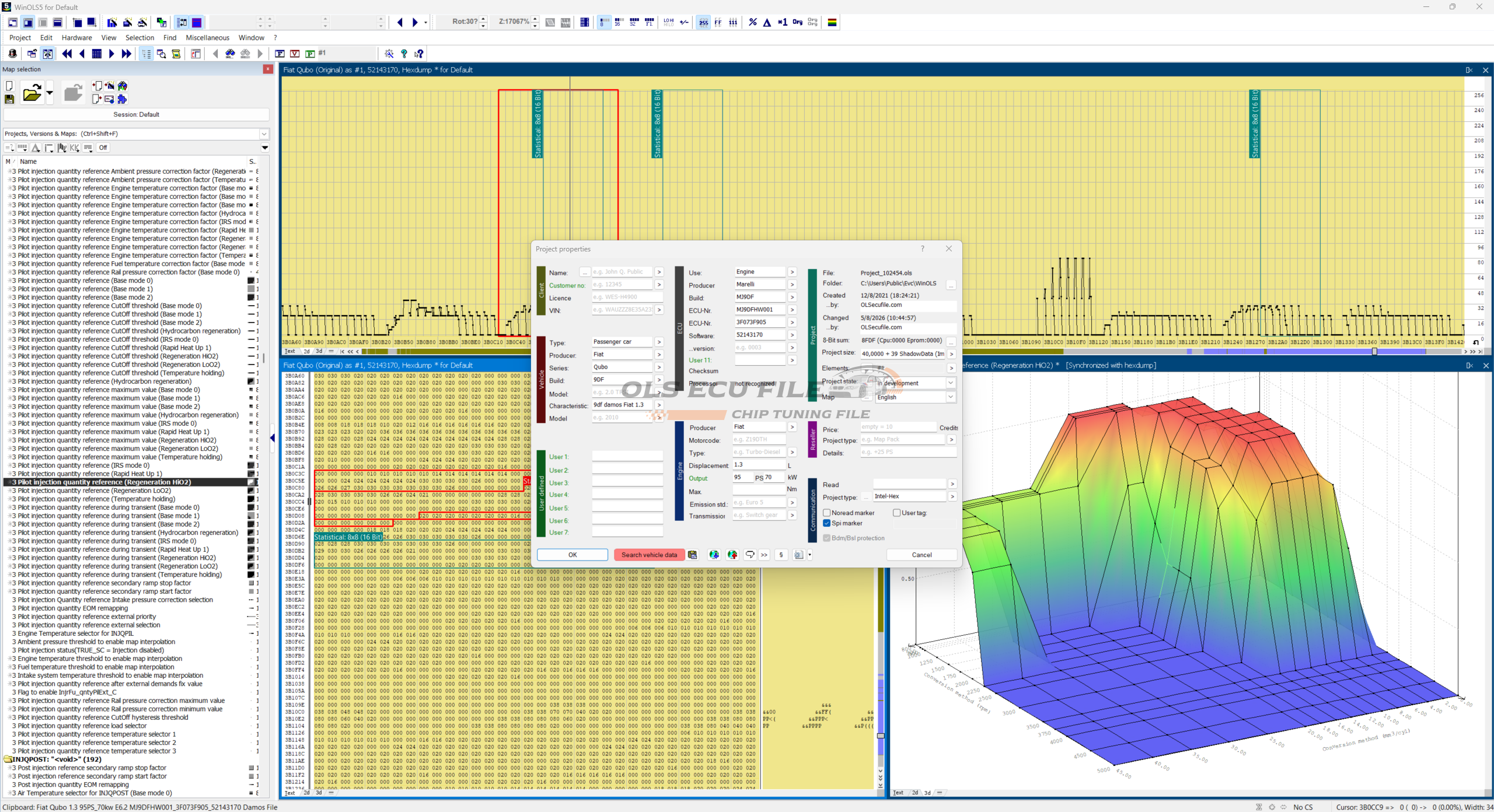The image size is (1494, 812).
Task: Click the globe download icon in dialog
Action: click(714, 555)
